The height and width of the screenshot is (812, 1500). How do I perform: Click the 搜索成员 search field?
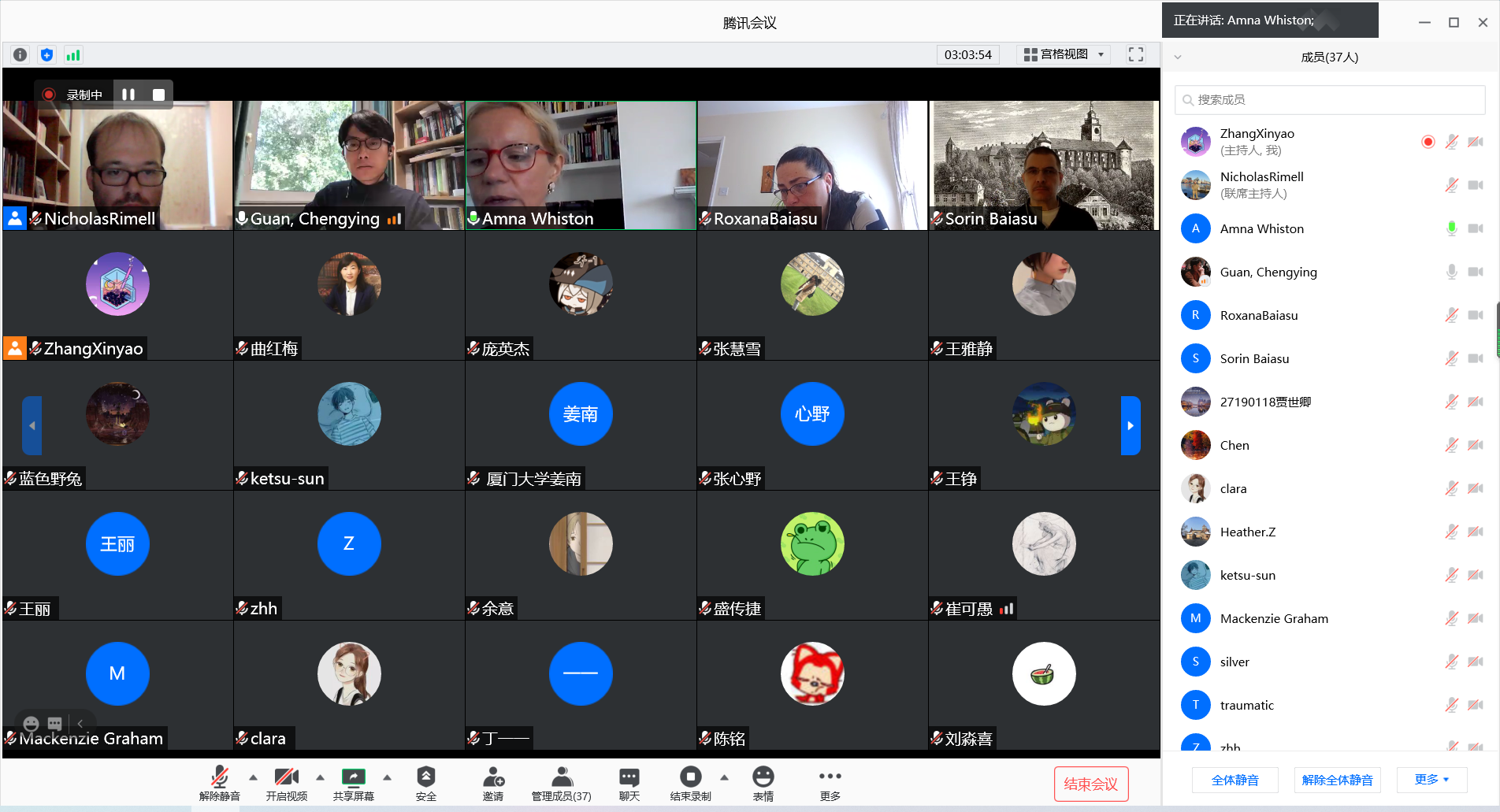1330,100
